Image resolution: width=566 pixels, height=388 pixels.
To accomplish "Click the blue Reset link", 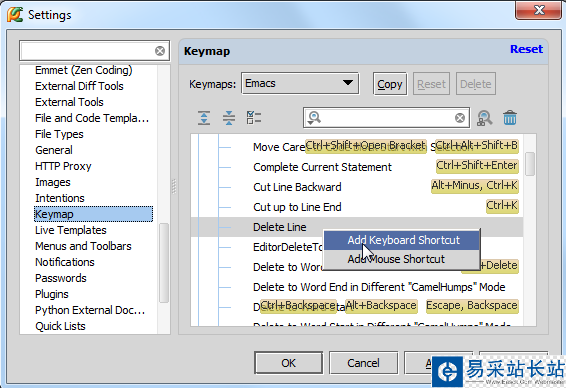I will point(526,49).
